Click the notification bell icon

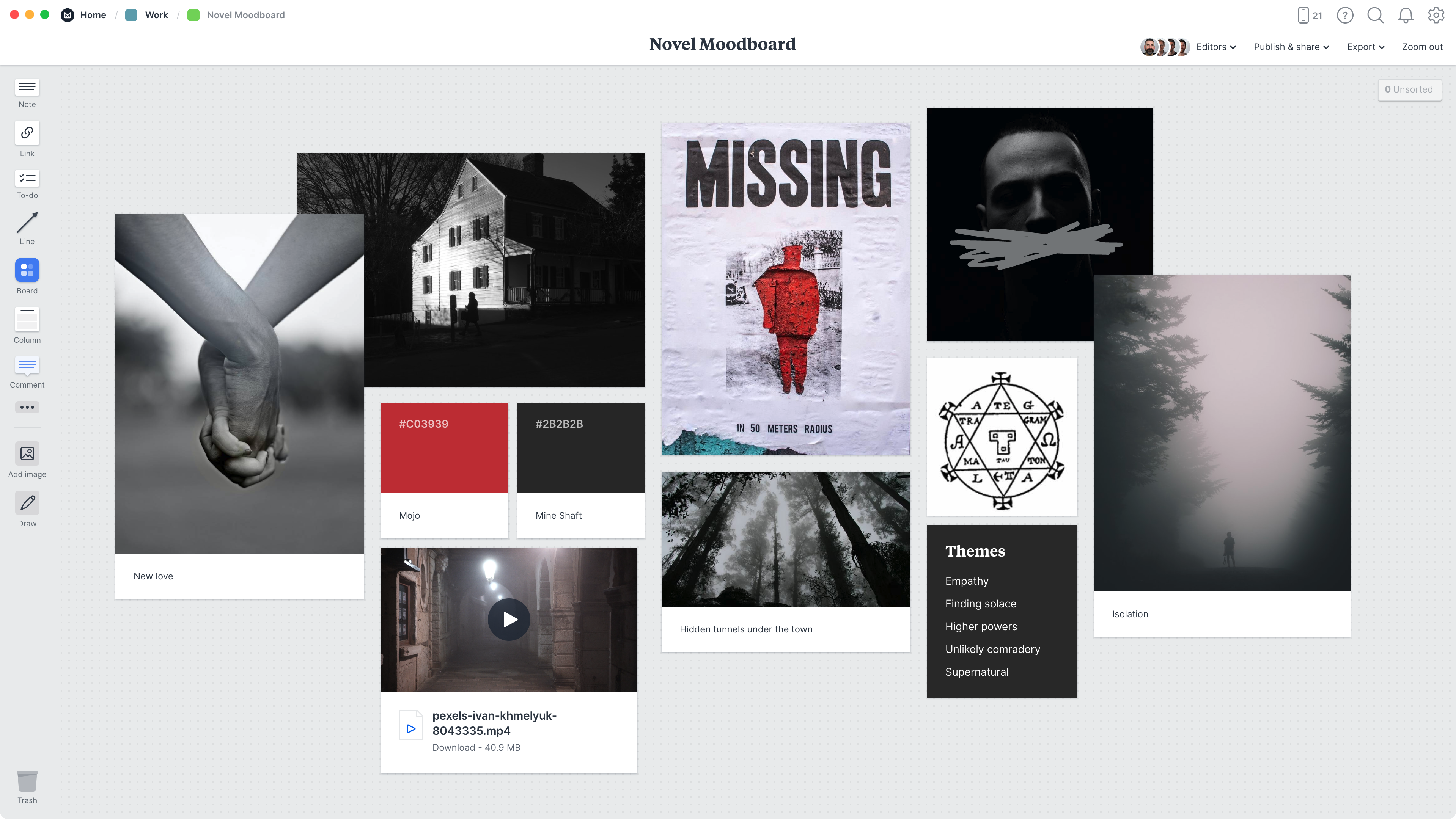[x=1406, y=15]
